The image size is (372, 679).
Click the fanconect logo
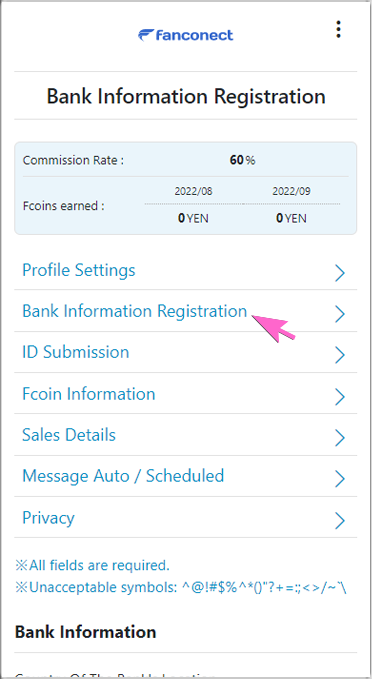pos(186,35)
